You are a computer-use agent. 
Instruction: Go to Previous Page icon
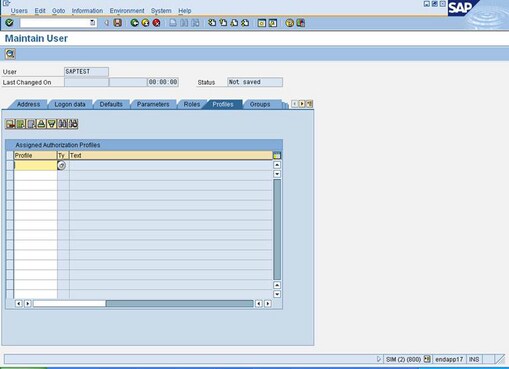[x=223, y=23]
